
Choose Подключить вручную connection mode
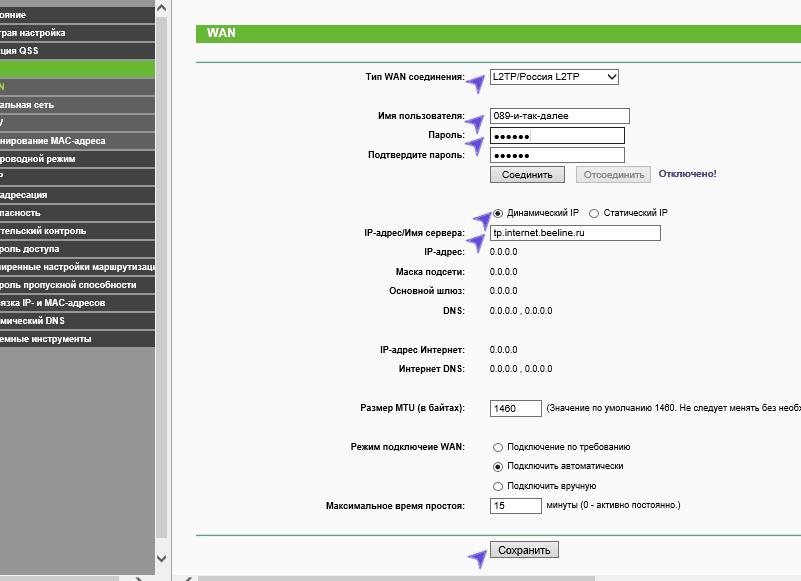click(x=498, y=486)
